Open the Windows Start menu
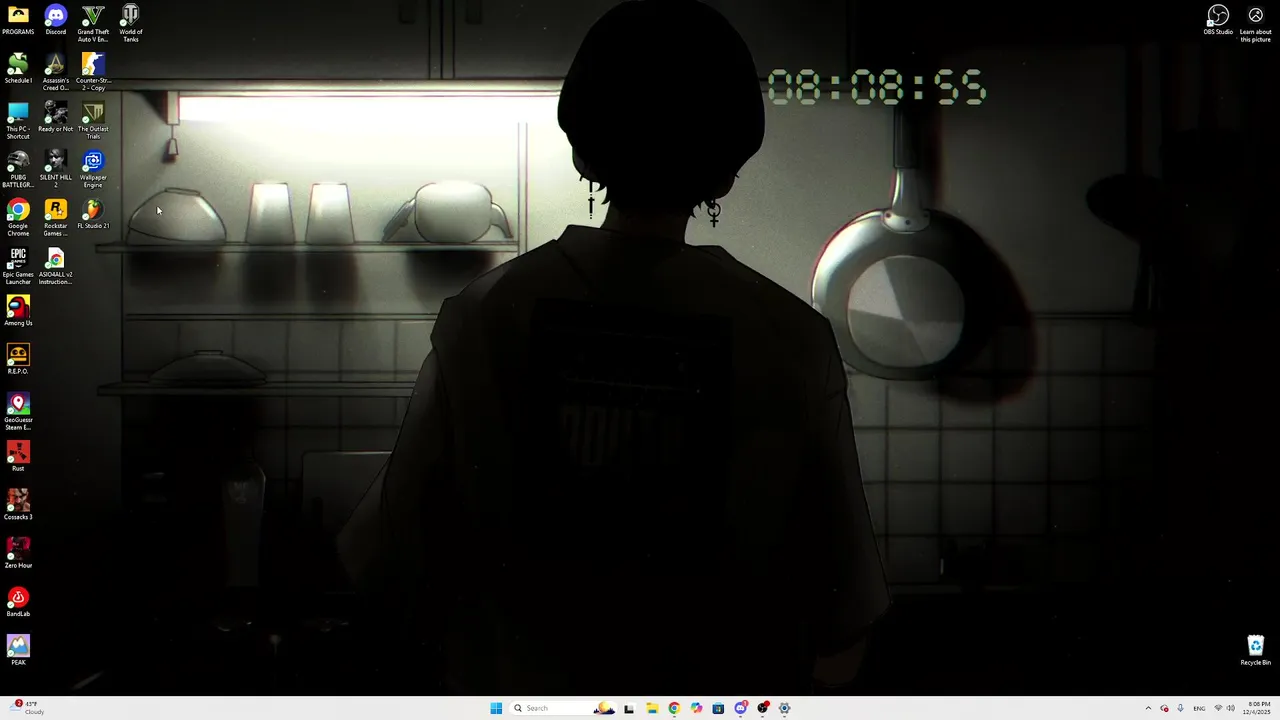 point(496,708)
